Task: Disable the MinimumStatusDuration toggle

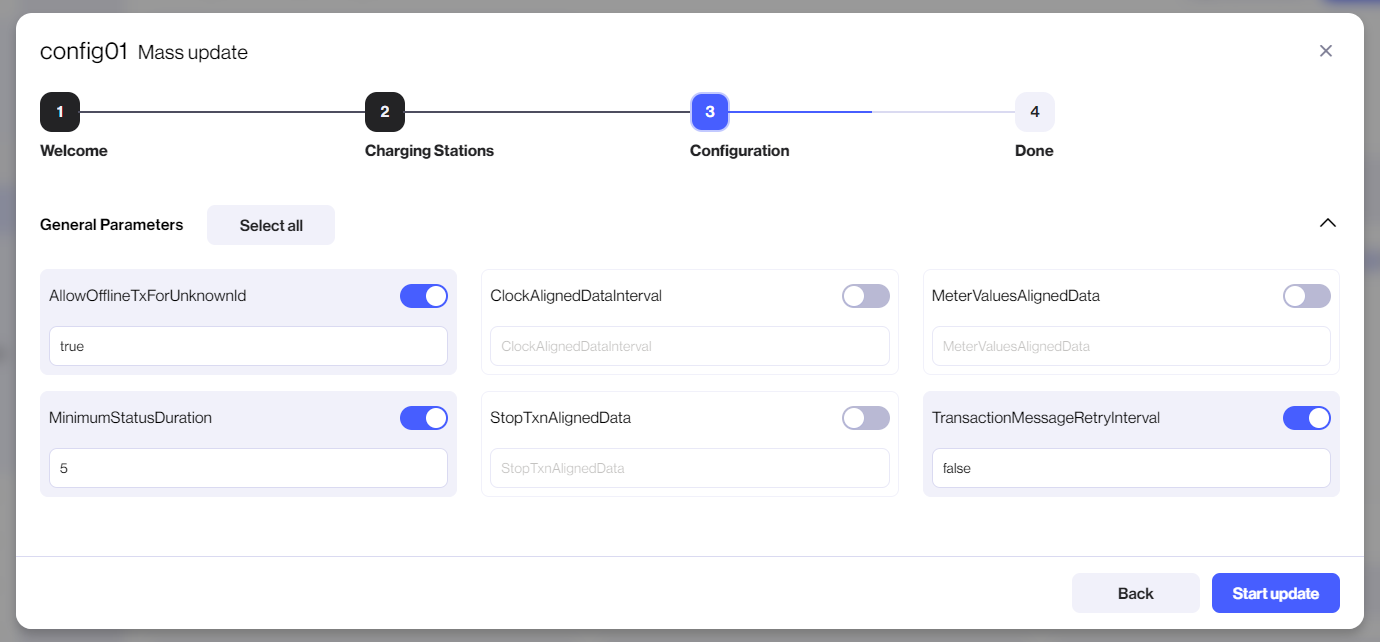Action: coord(424,417)
